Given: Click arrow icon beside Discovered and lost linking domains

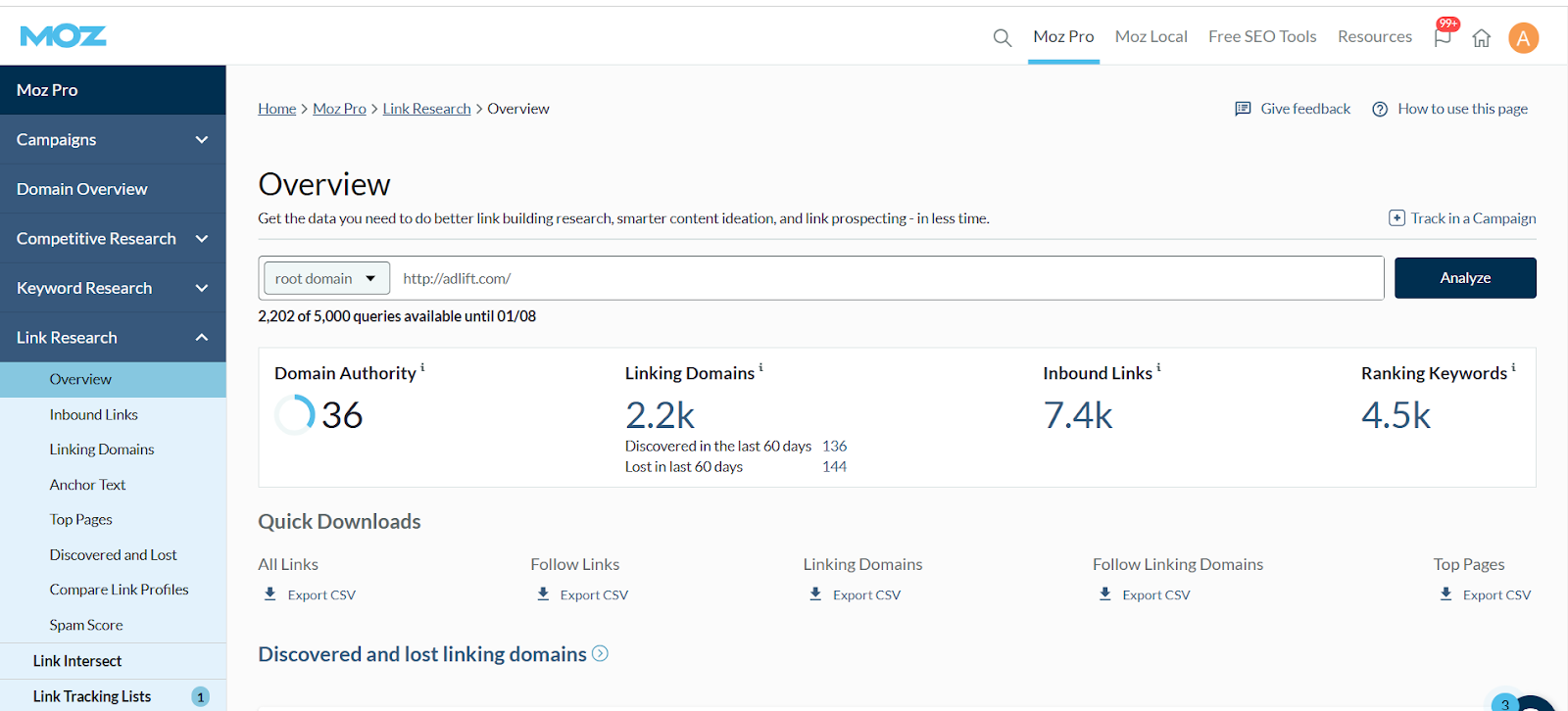Looking at the screenshot, I should [x=600, y=653].
